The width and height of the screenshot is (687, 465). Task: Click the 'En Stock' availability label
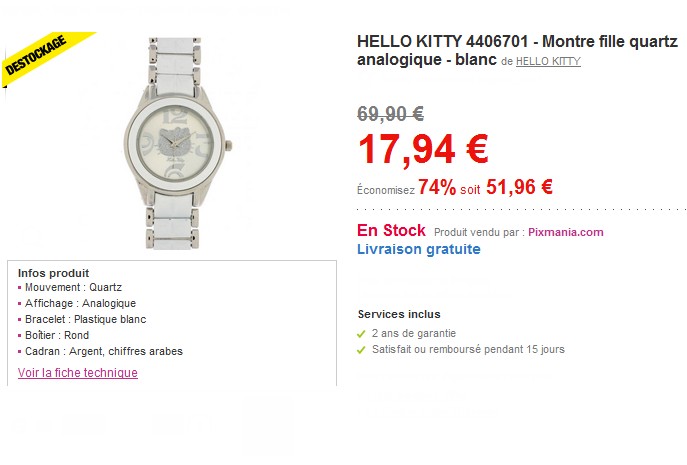click(391, 231)
